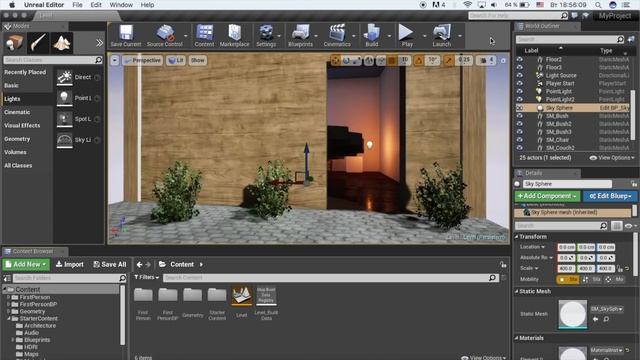Select the Static mobility option
This screenshot has width=640, height=360.
click(x=568, y=280)
